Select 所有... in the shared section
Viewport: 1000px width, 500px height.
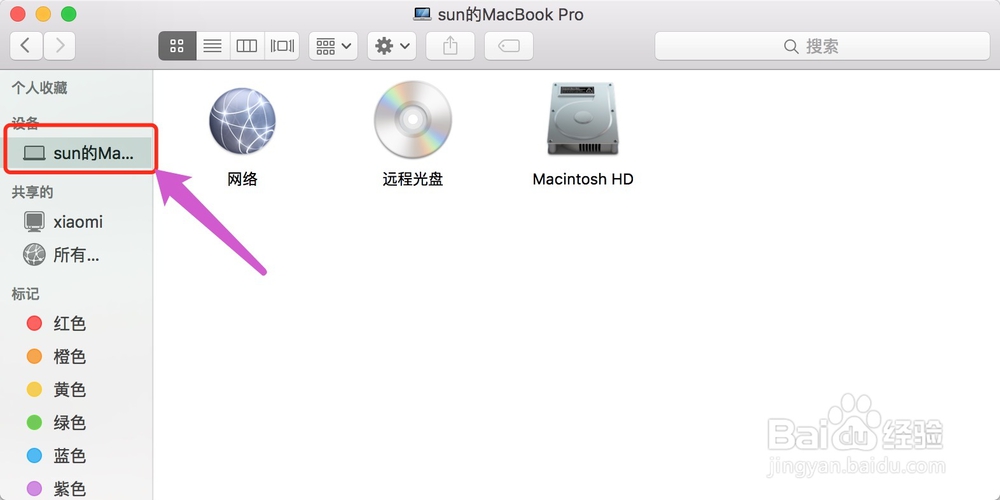click(x=77, y=255)
